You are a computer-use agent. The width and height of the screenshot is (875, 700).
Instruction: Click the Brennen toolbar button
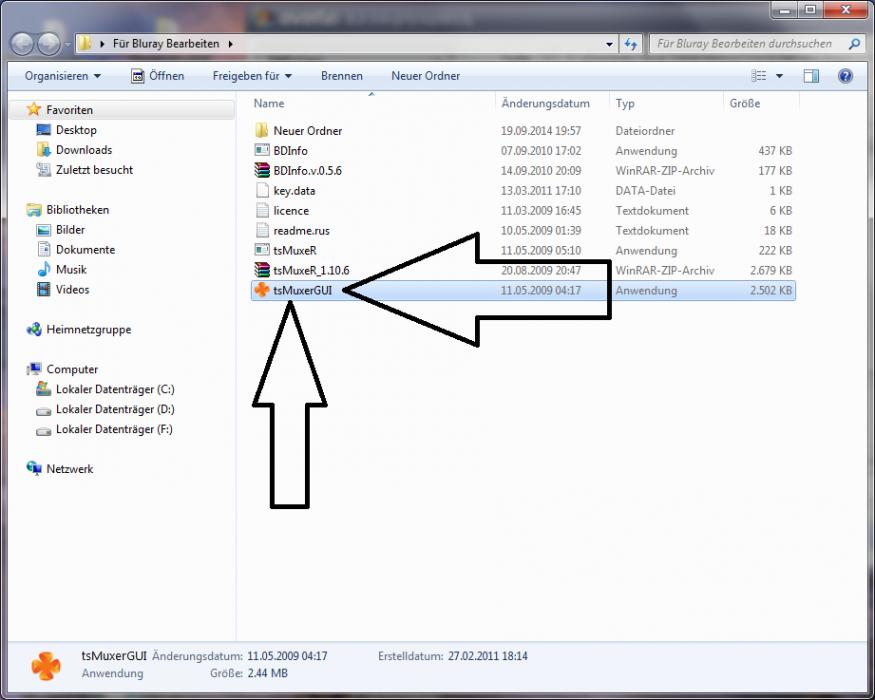point(342,76)
